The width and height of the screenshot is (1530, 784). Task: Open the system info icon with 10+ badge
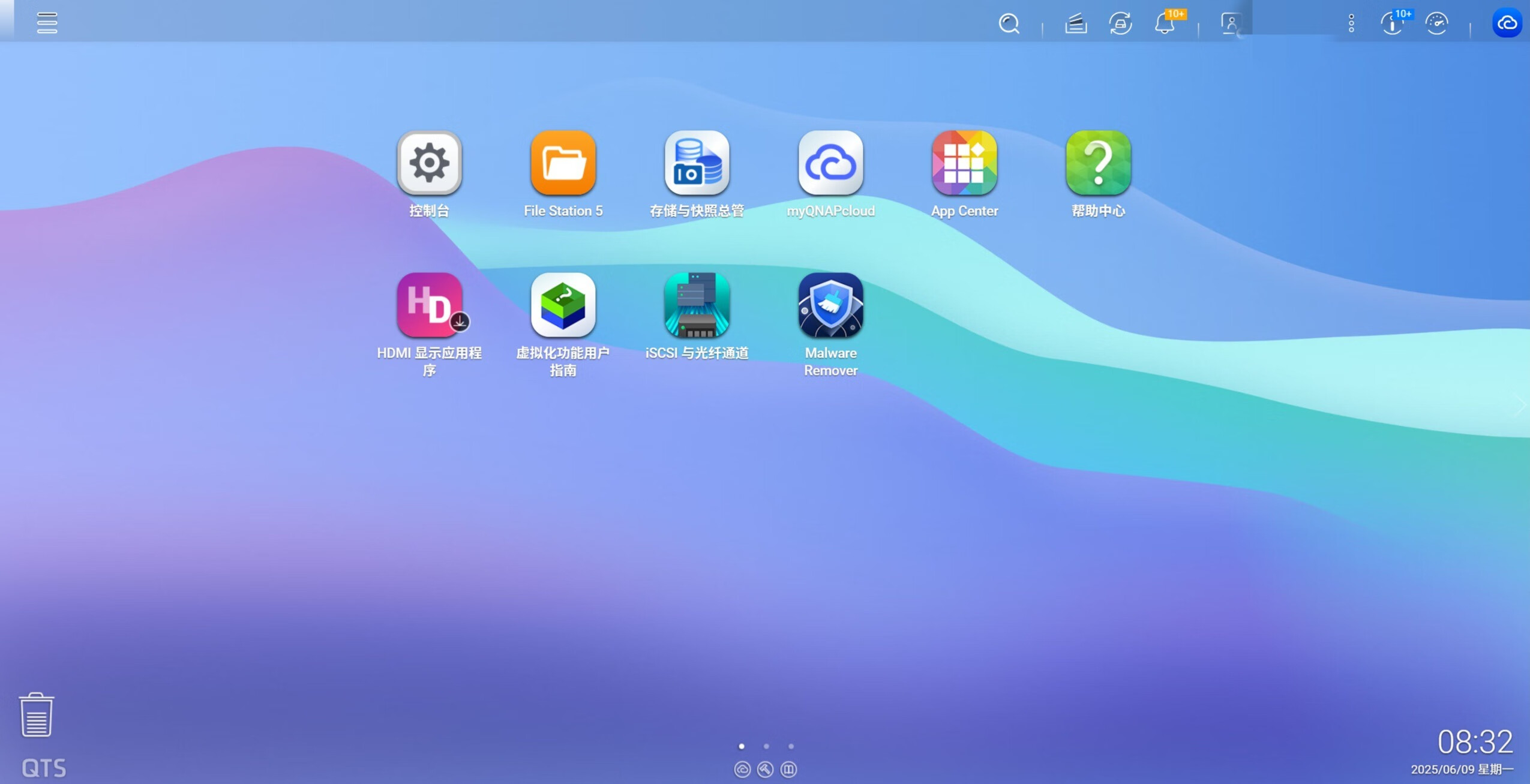tap(1391, 23)
